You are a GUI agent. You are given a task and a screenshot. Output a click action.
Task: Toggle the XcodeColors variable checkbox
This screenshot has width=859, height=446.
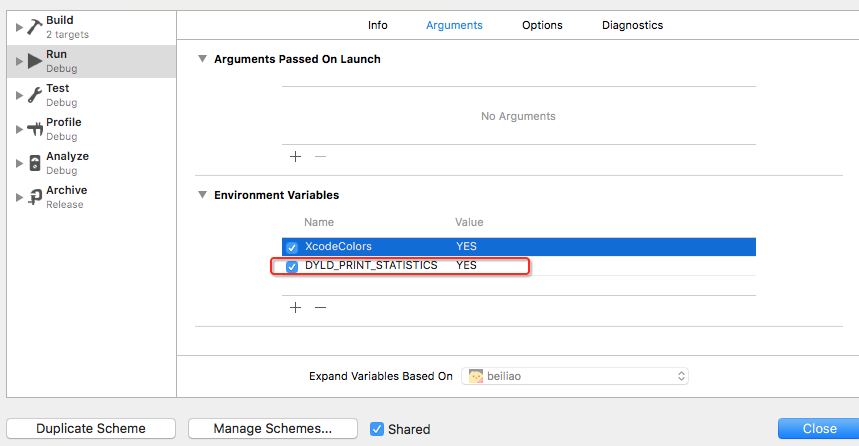(292, 247)
